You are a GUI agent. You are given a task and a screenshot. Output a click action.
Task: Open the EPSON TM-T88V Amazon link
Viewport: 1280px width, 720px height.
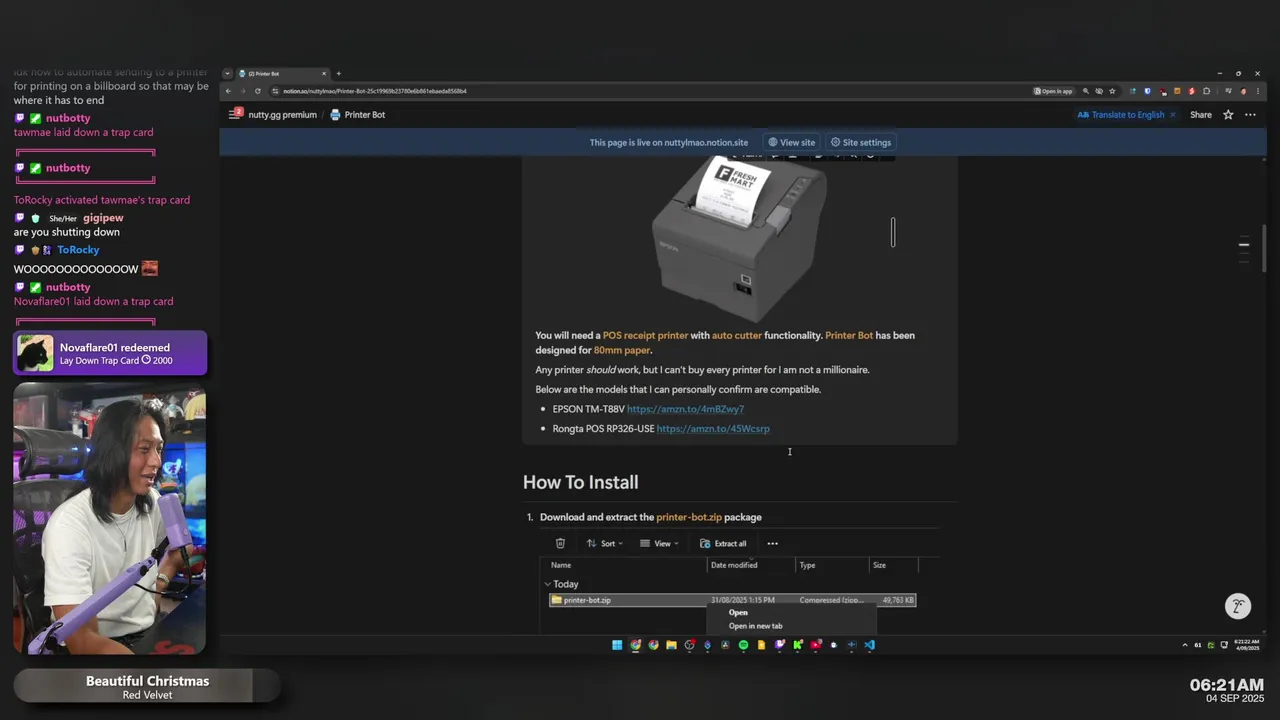pos(685,409)
